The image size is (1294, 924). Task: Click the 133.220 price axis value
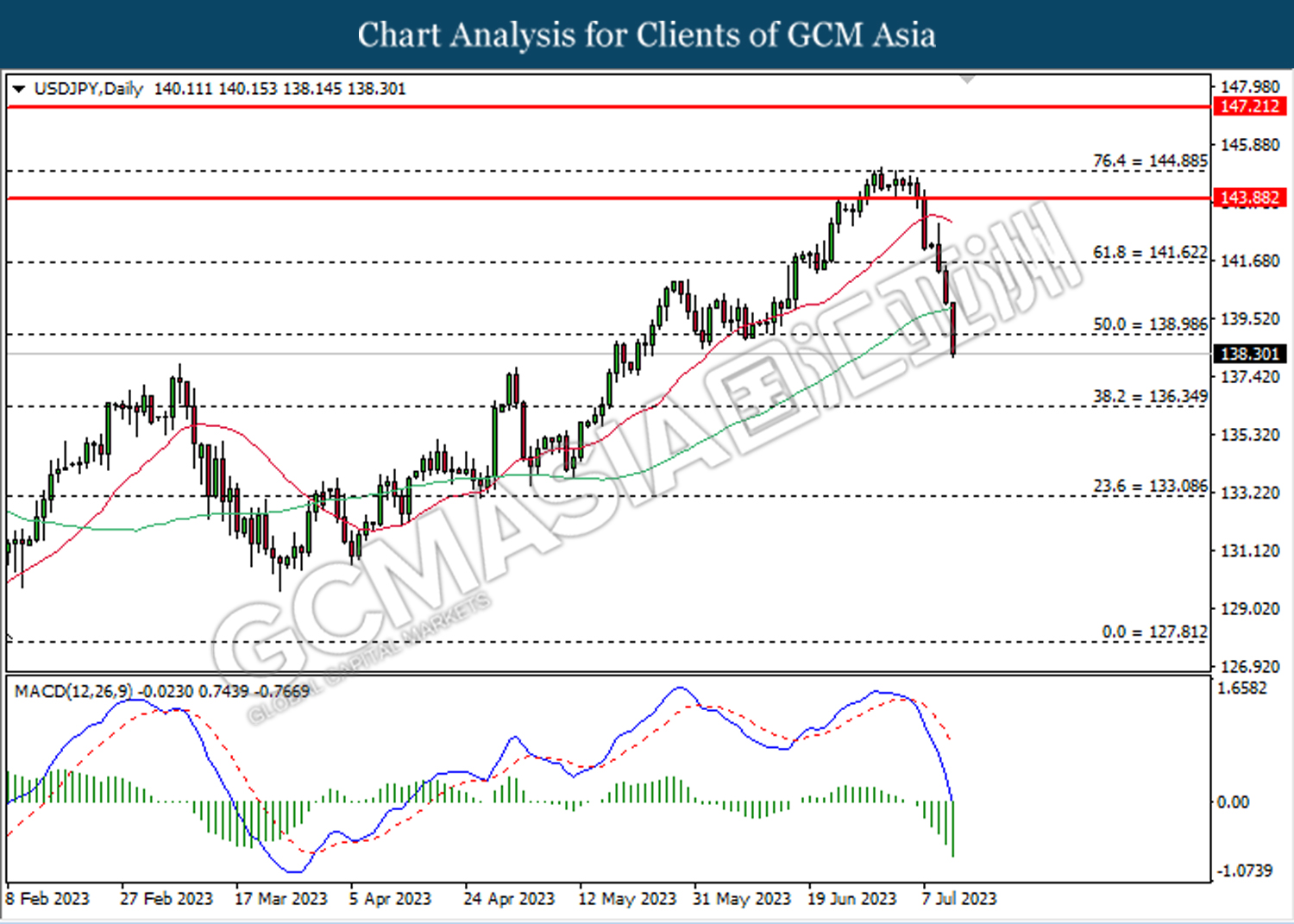point(1250,492)
